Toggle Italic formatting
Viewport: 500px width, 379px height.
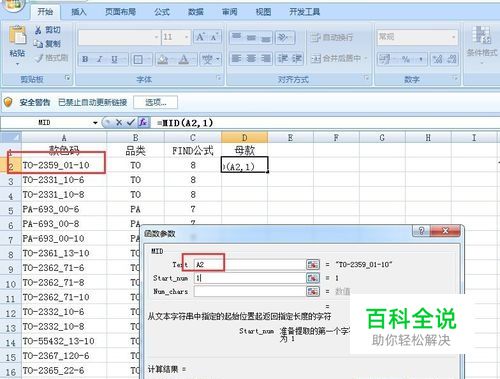click(99, 59)
